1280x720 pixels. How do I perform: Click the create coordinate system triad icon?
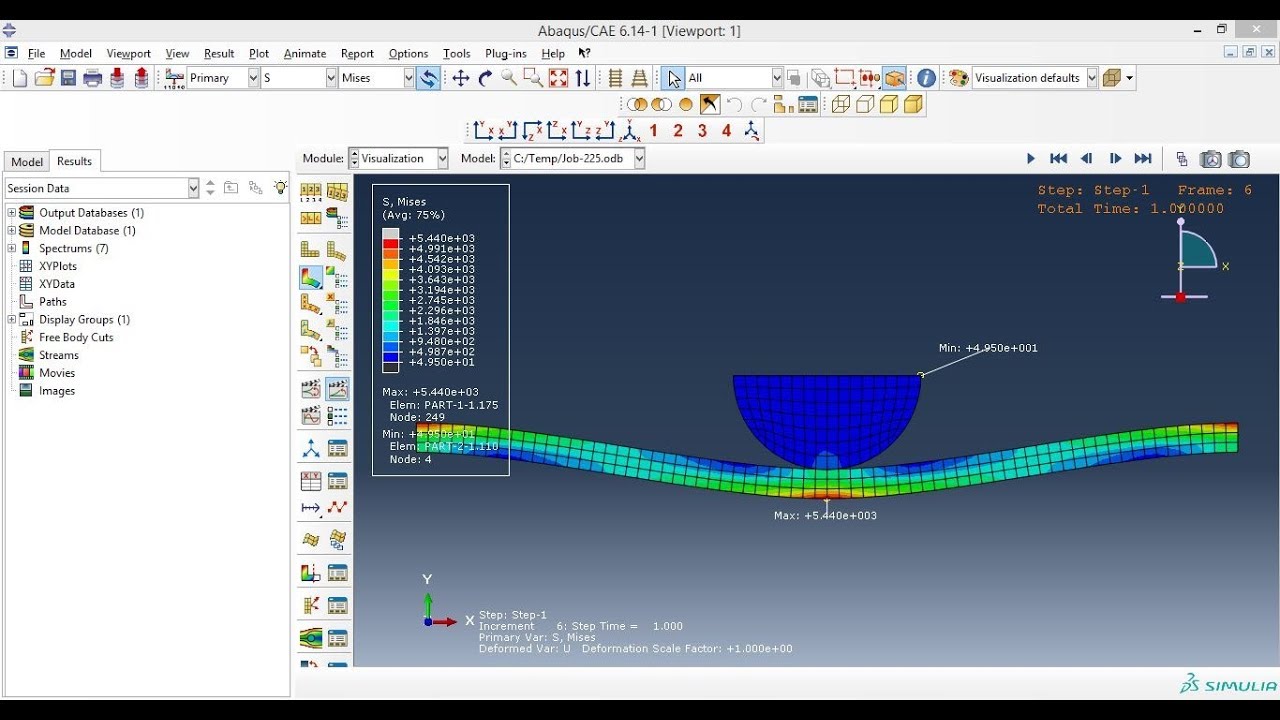tap(311, 448)
